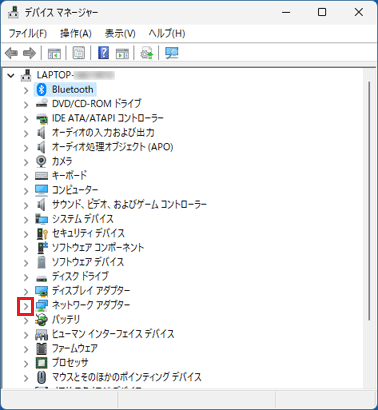The width and height of the screenshot is (378, 410).
Task: Expand the カメラ category
Action: 26,162
